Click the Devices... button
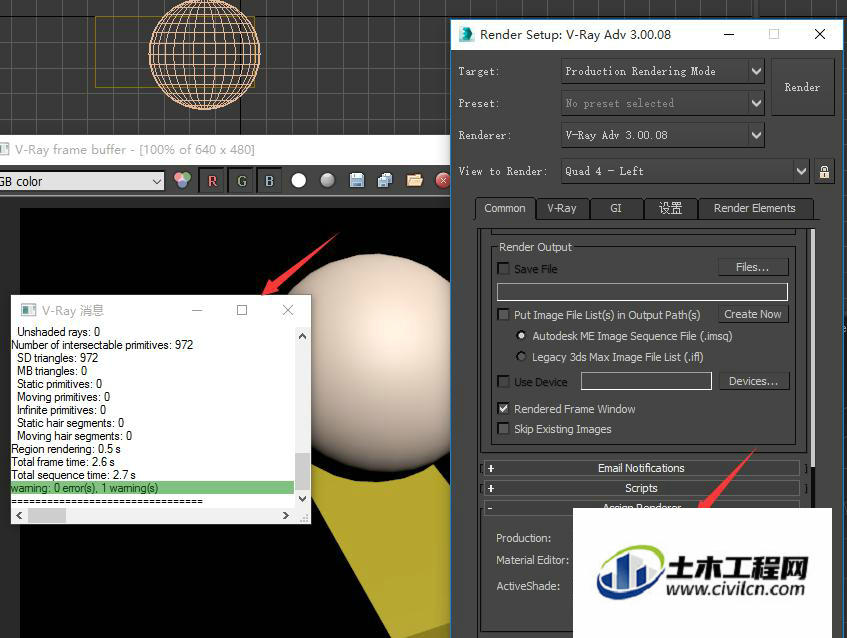The image size is (847, 638). pos(754,381)
